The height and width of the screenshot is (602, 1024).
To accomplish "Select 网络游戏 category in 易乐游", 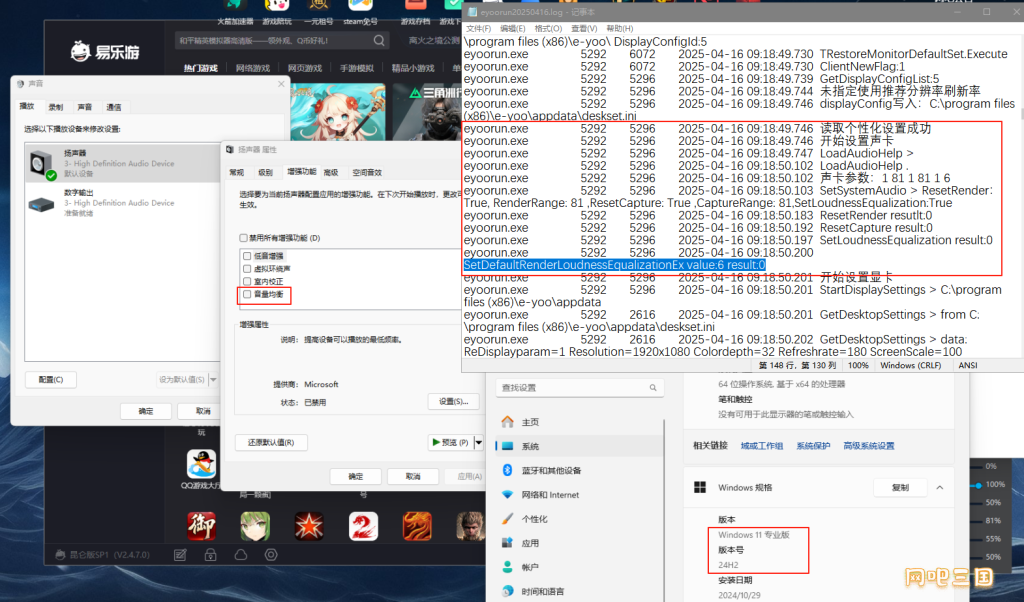I will click(253, 68).
